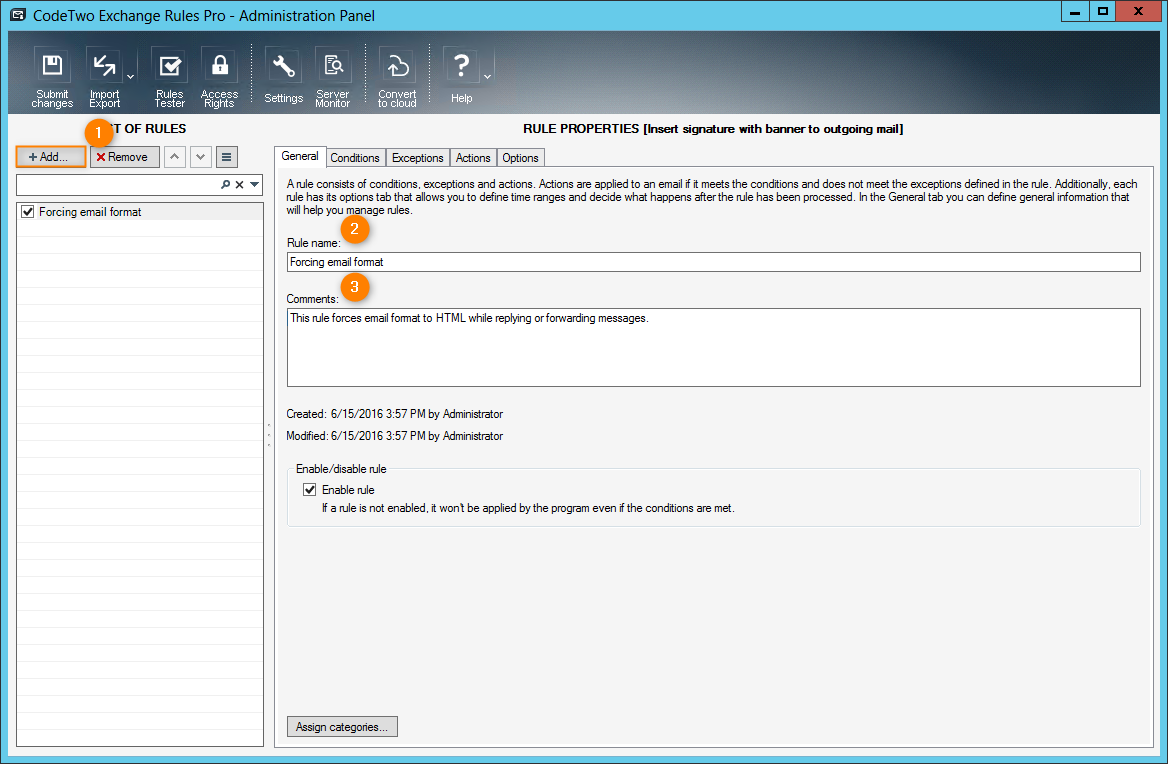
Task: Click the application icon in title bar
Action: point(18,15)
